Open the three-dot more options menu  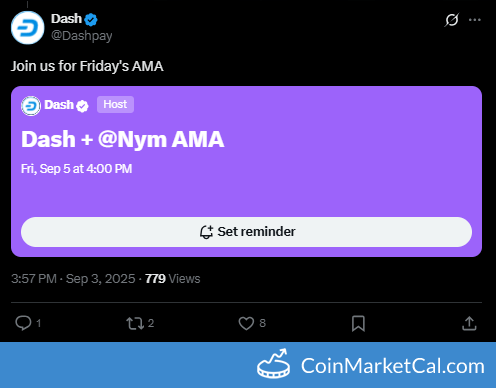click(x=475, y=20)
